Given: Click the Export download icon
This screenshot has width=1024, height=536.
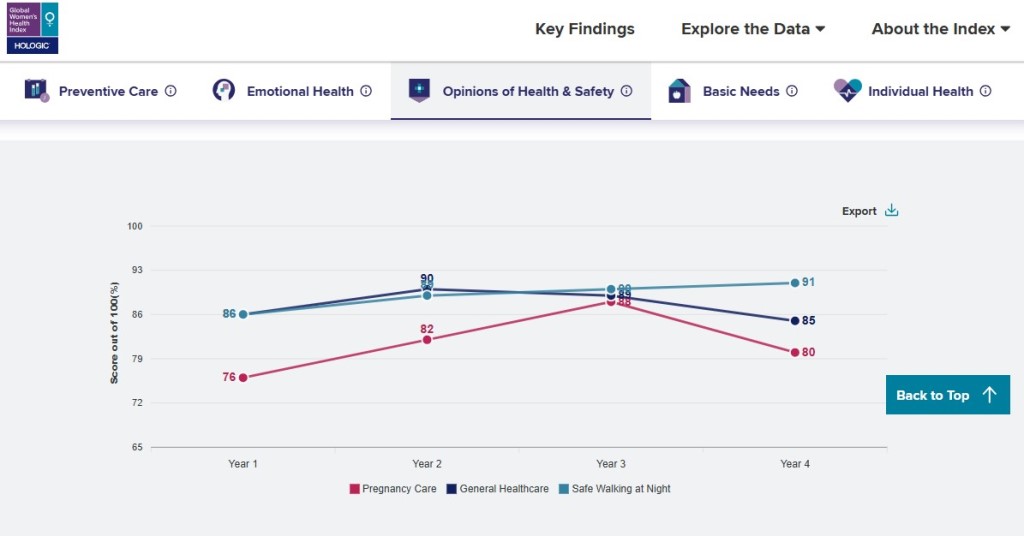Looking at the screenshot, I should pos(892,211).
